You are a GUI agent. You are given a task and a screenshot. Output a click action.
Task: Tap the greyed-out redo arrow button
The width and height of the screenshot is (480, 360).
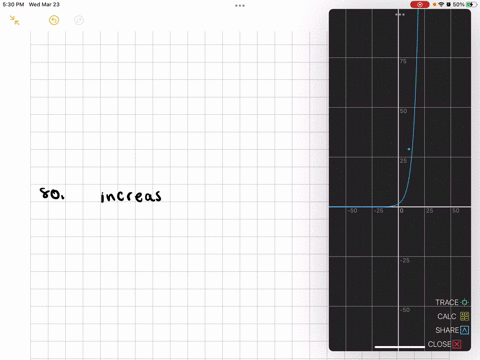point(79,20)
